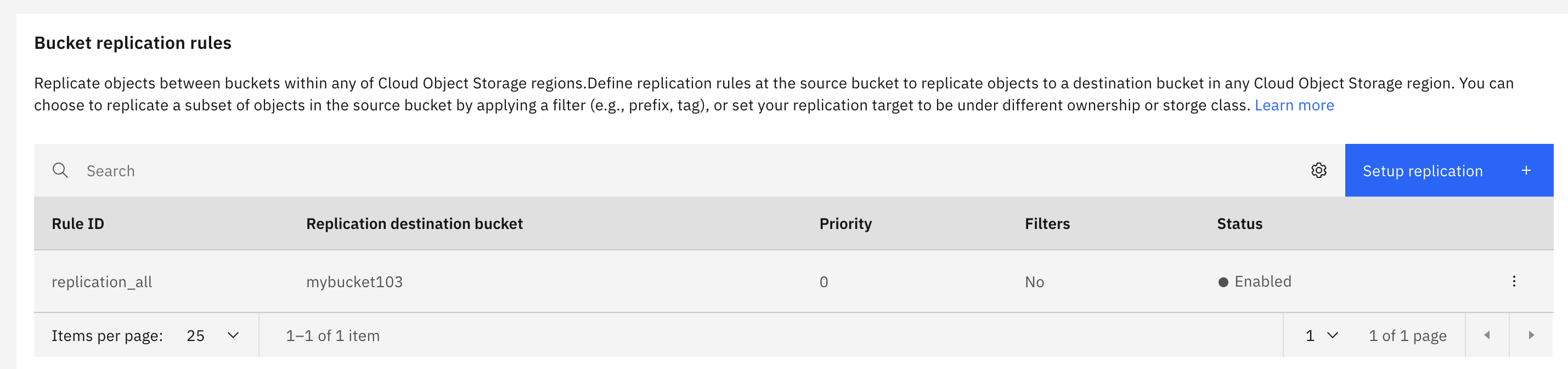The image size is (1568, 369).
Task: Click the Filters column header
Action: coord(1047,223)
